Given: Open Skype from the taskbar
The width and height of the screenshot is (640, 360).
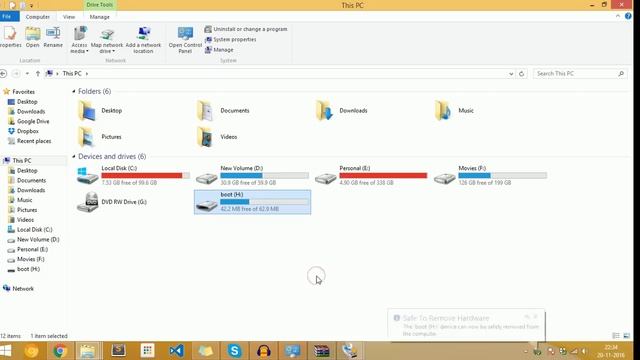Looking at the screenshot, I should [235, 351].
